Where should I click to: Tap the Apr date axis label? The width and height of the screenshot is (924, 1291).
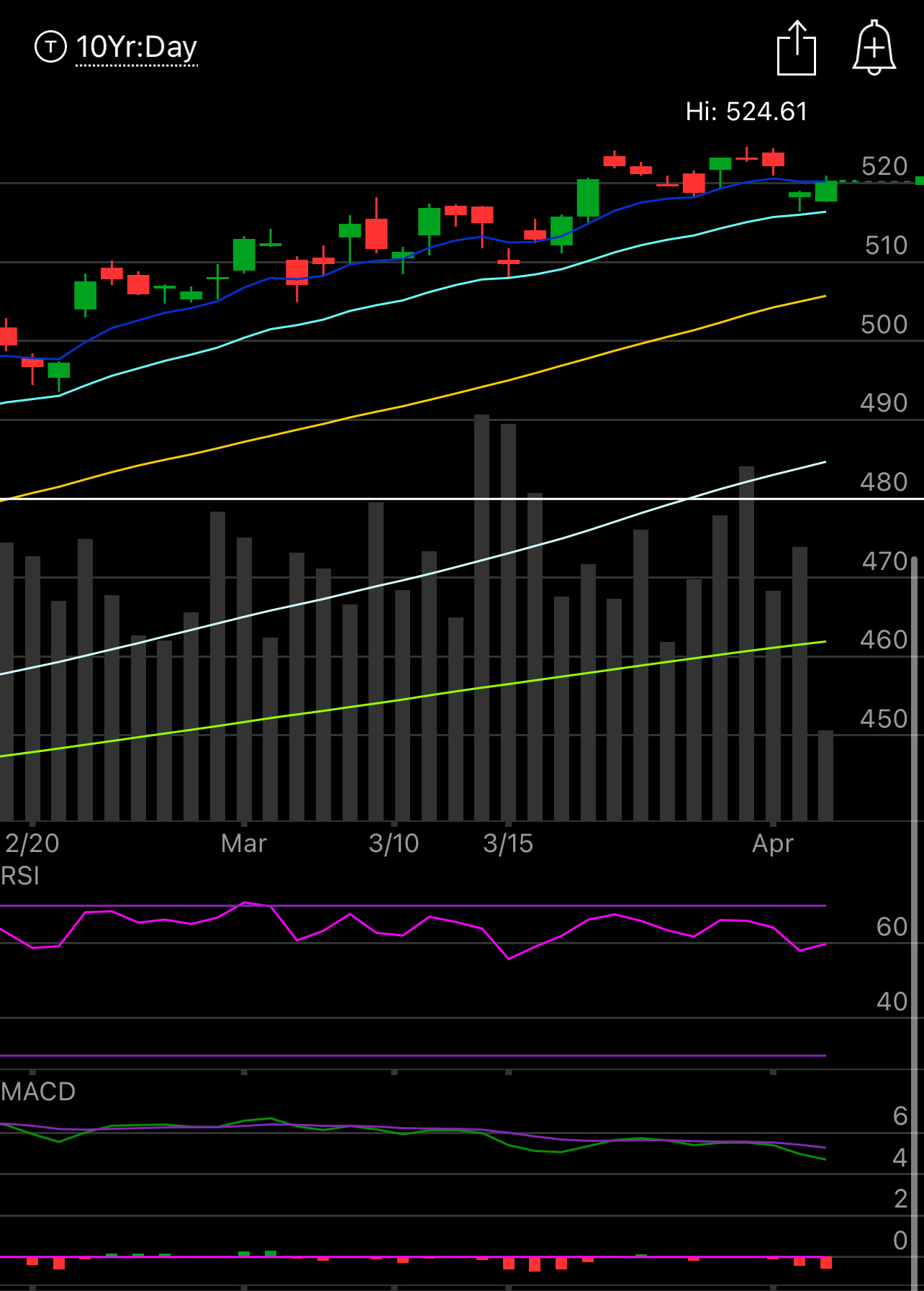coord(773,843)
